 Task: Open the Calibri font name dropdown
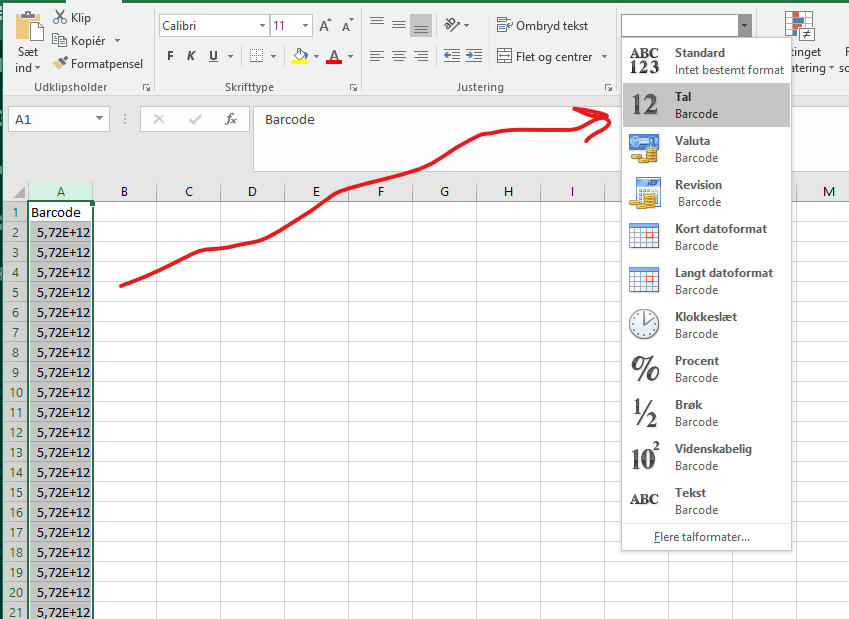263,26
